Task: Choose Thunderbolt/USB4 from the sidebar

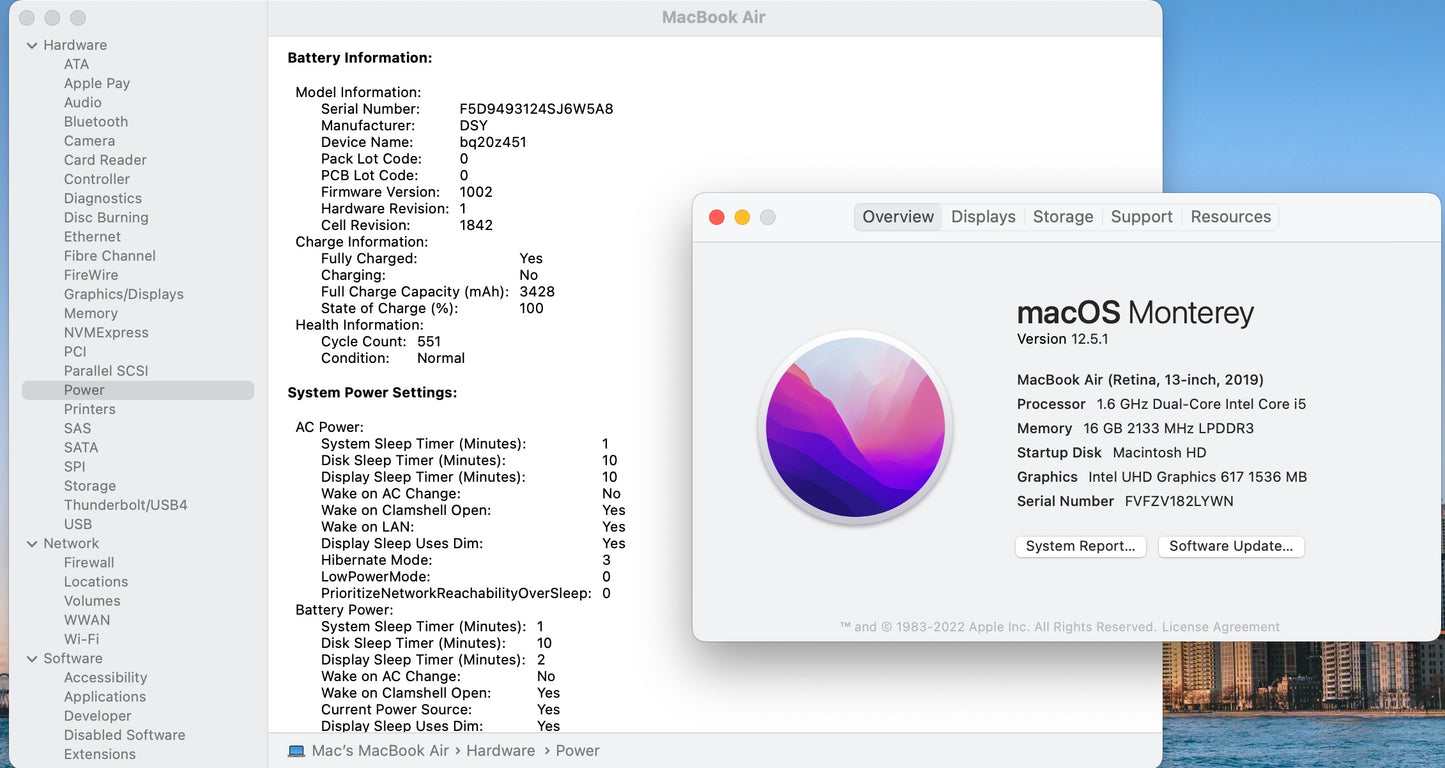Action: pos(126,505)
